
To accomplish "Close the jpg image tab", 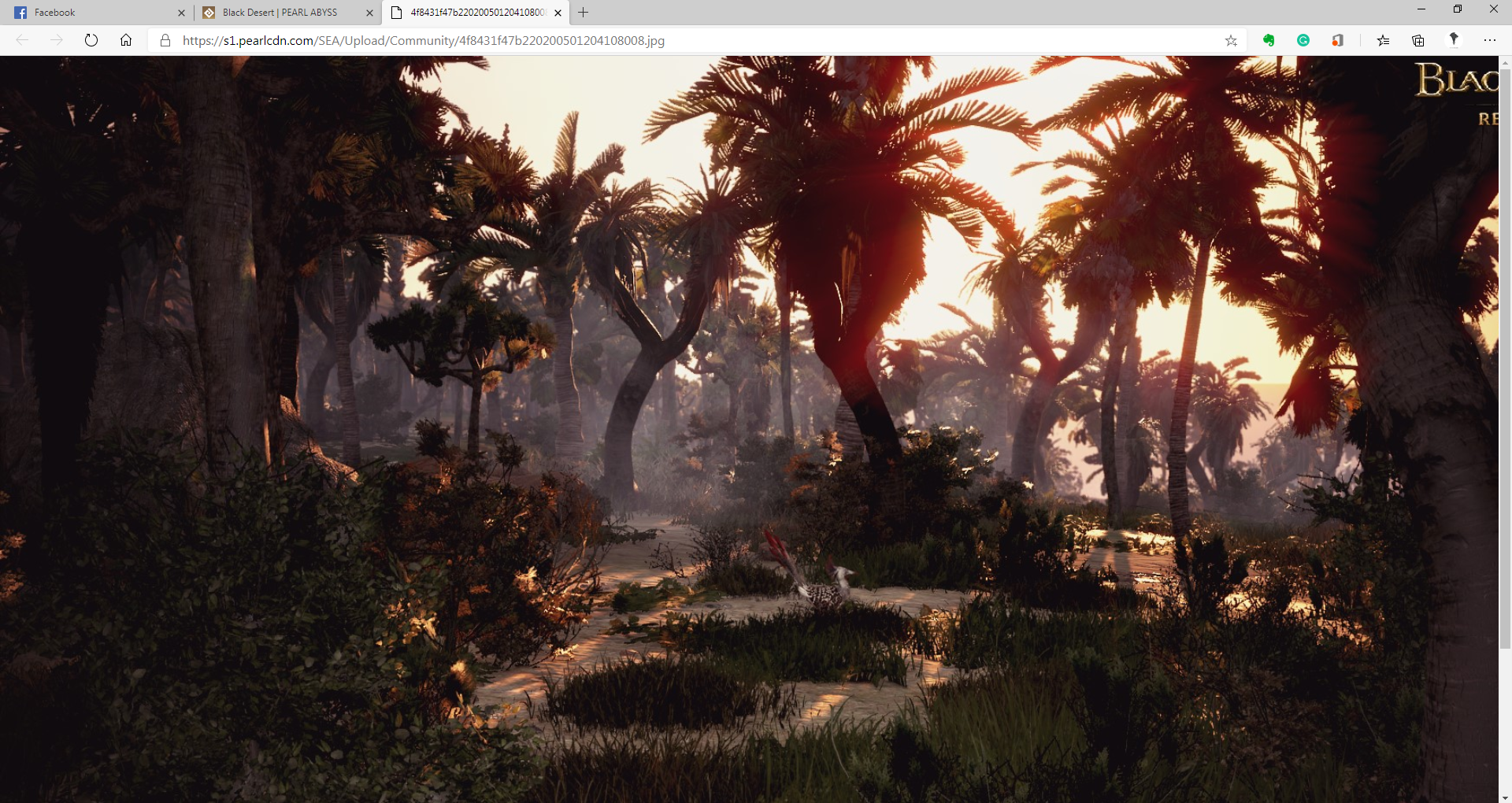I will point(558,13).
